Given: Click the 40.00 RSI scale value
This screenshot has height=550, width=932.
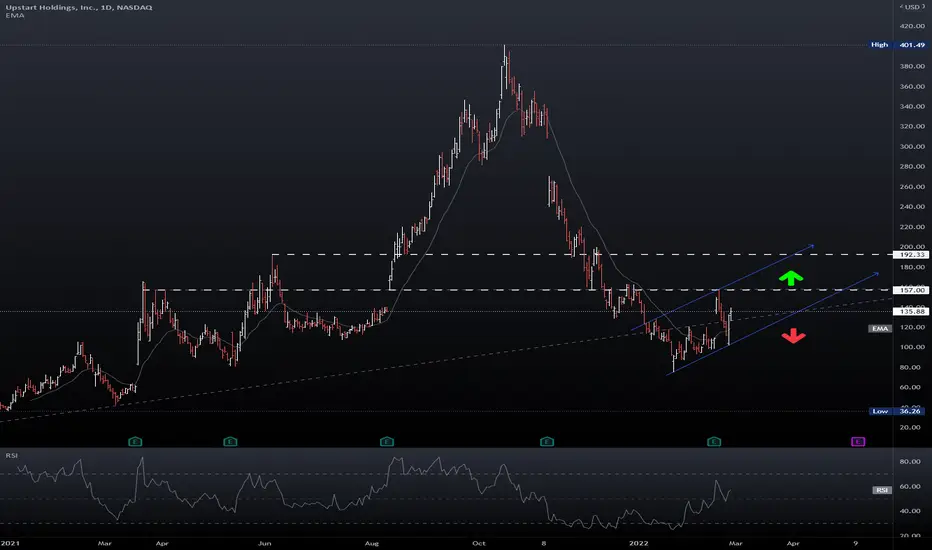Looking at the screenshot, I should 910,511.
